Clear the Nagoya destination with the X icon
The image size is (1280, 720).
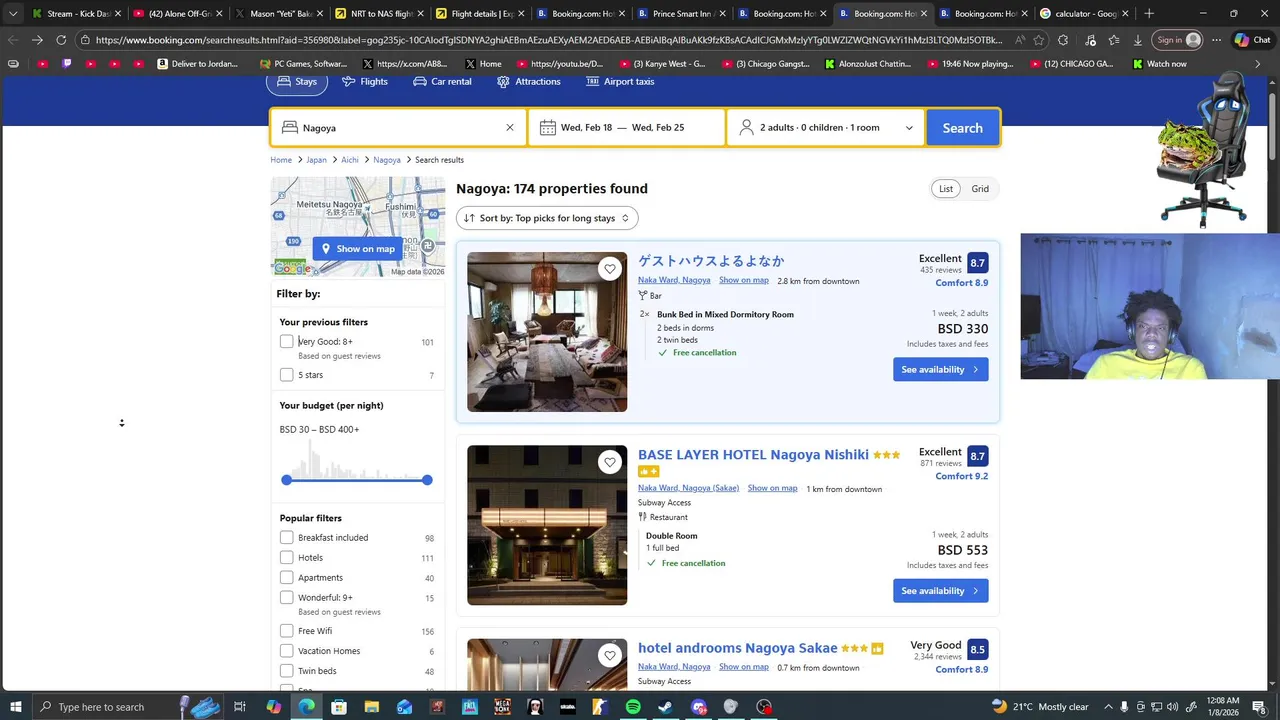point(509,128)
